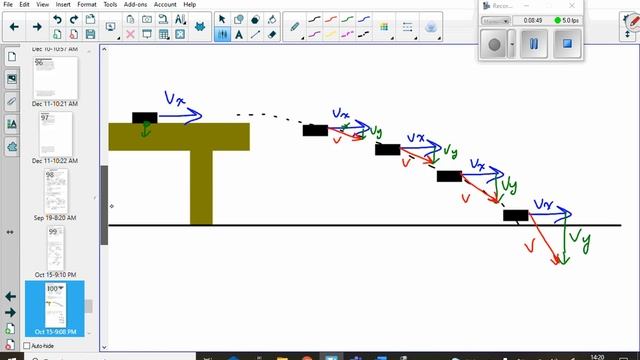Open the Help menu

pyautogui.click(x=189, y=4)
